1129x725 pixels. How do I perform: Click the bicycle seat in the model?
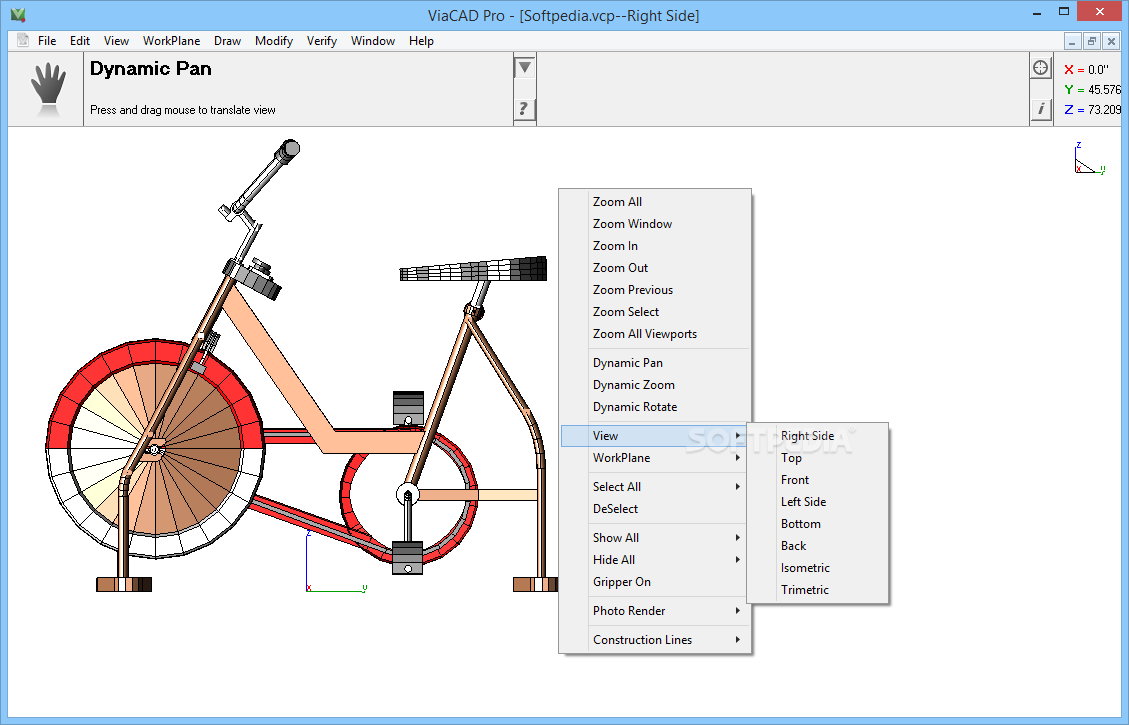(x=473, y=269)
